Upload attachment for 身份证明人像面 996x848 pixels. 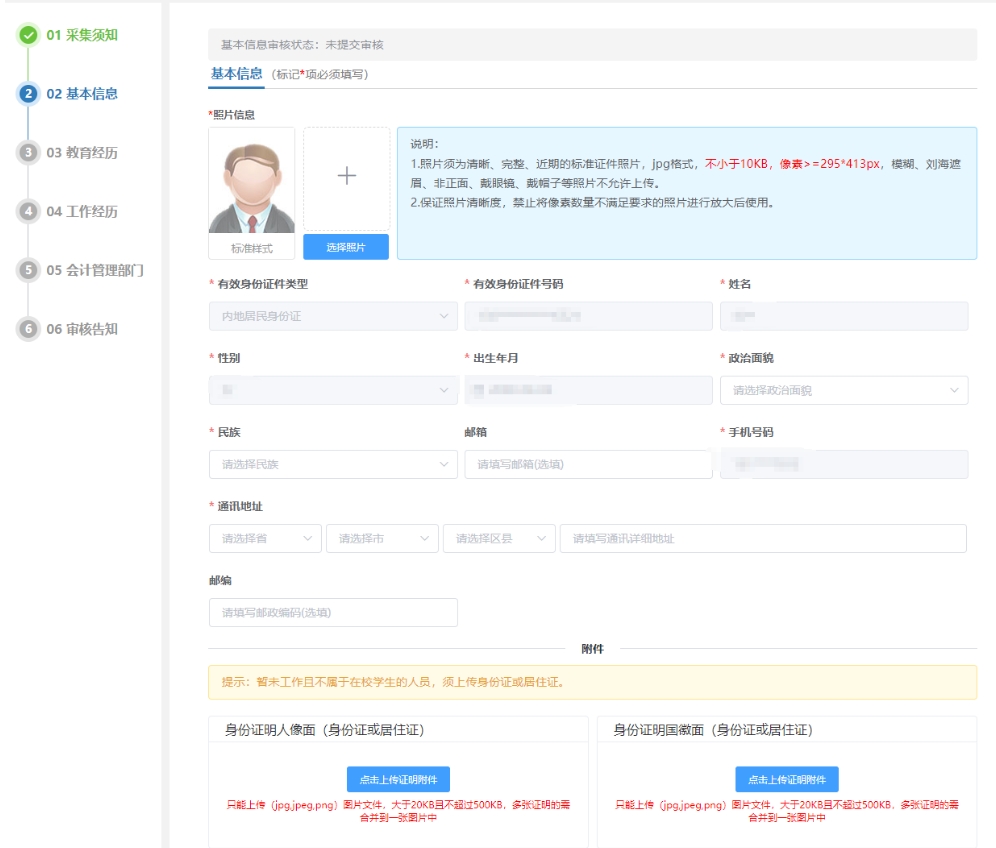(398, 780)
